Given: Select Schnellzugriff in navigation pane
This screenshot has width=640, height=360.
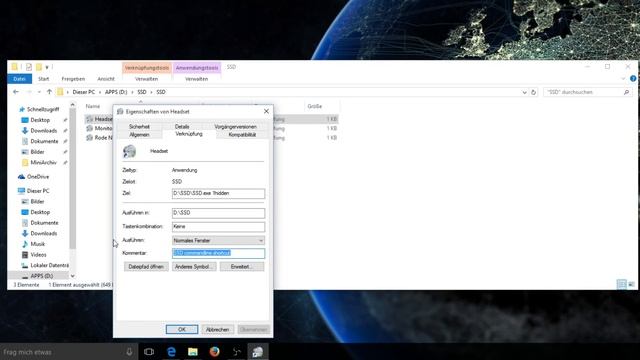Looking at the screenshot, I should pos(42,109).
